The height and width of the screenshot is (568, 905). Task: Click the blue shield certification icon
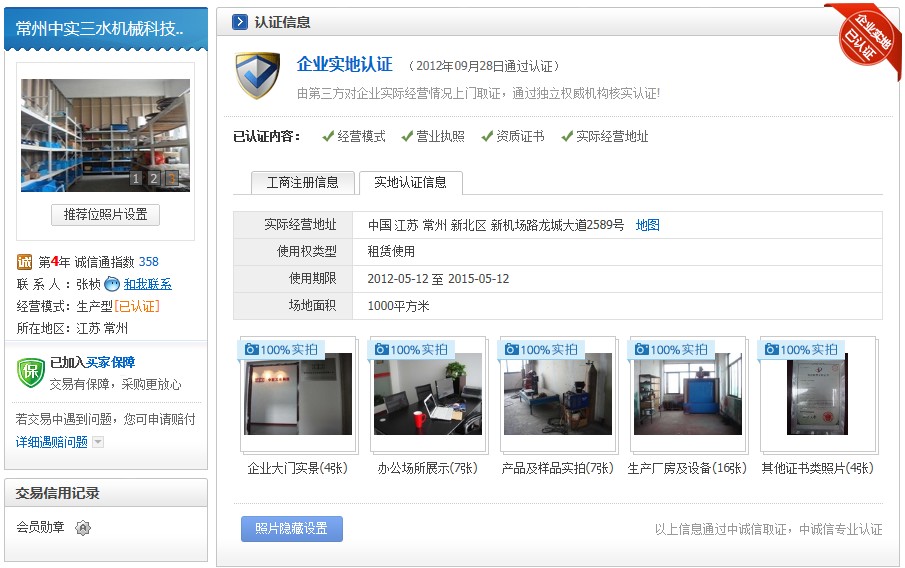[257, 75]
